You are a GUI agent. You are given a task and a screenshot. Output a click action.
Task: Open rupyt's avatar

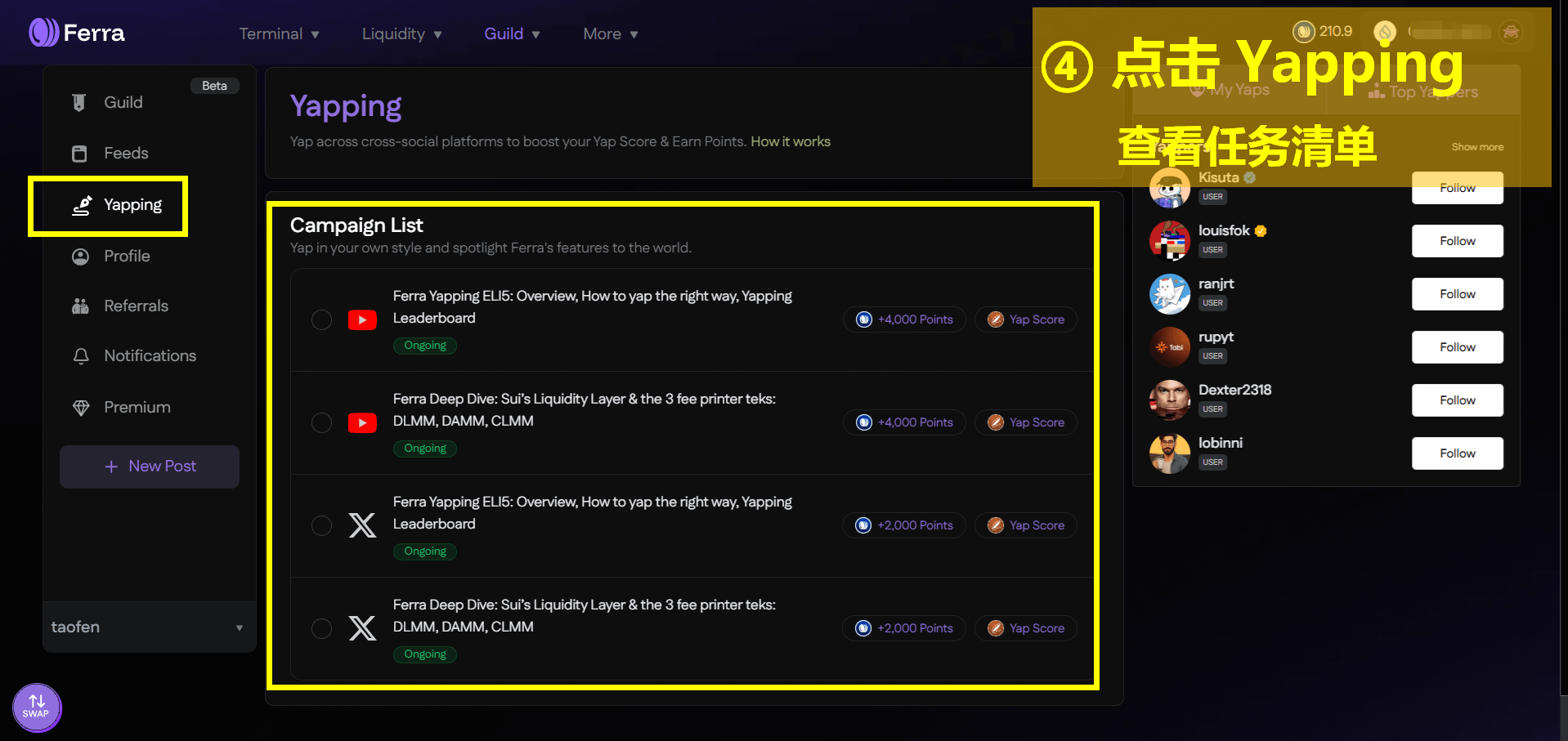pos(1170,347)
